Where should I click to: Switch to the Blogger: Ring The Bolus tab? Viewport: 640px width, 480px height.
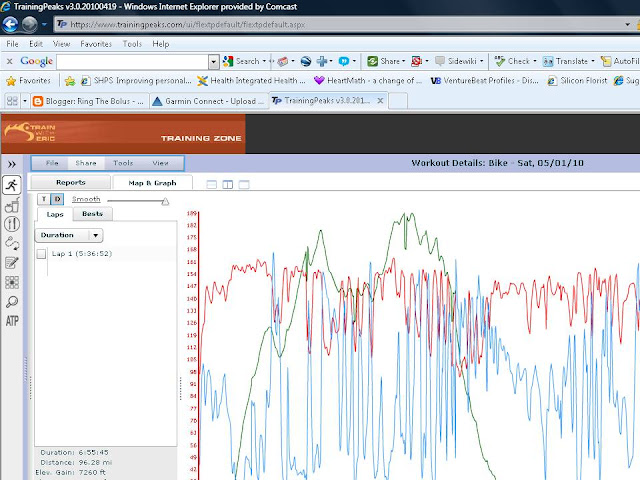(x=89, y=101)
